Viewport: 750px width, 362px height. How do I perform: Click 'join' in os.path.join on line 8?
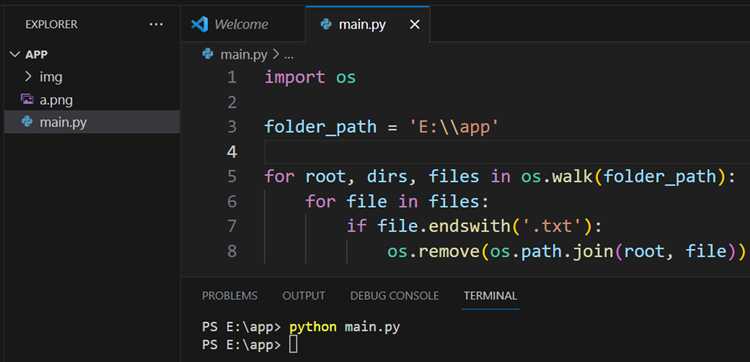(593, 251)
